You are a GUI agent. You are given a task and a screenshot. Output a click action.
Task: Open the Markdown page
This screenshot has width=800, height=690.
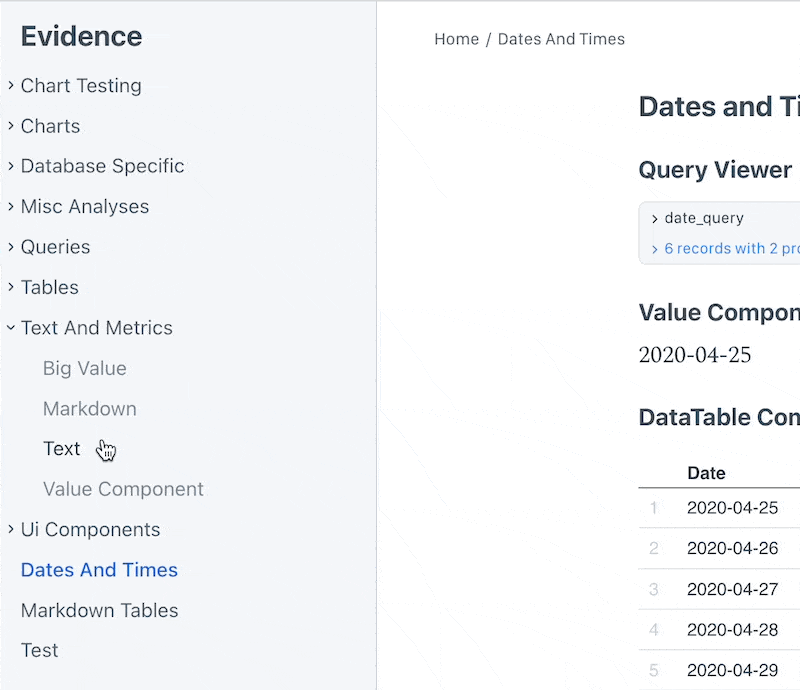coord(89,409)
